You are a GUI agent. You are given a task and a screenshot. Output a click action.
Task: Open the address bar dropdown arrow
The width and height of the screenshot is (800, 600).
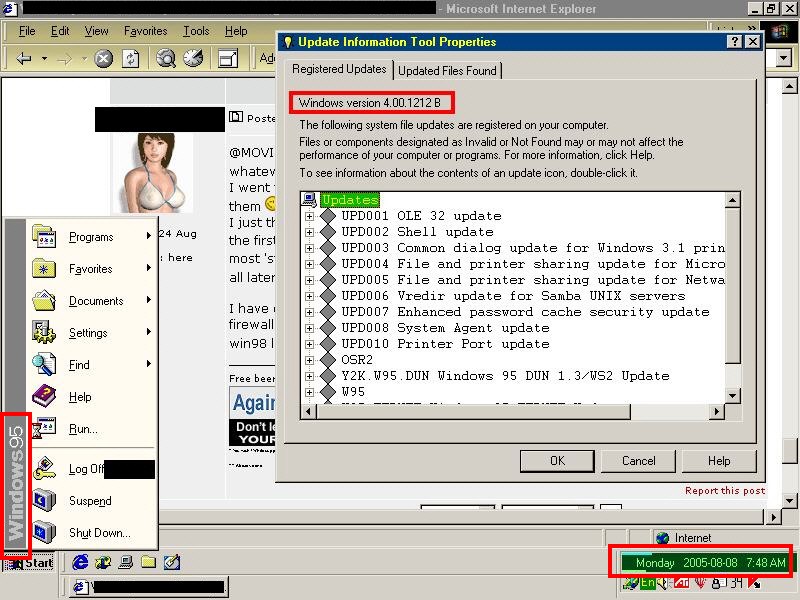click(785, 58)
